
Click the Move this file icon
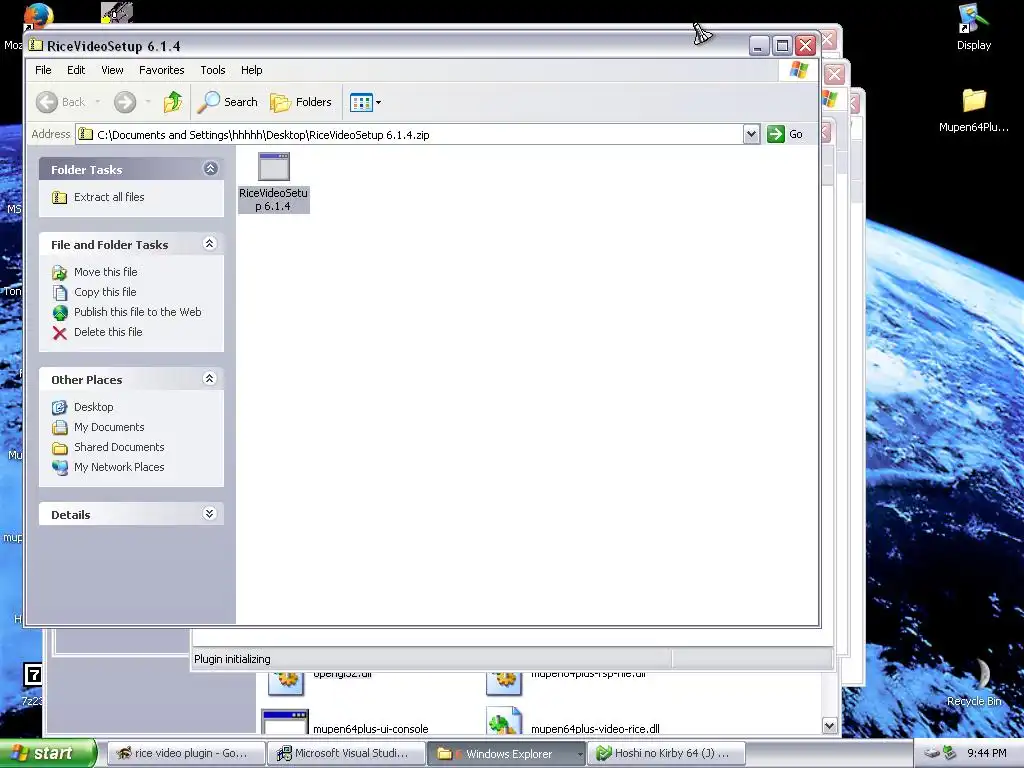(59, 273)
